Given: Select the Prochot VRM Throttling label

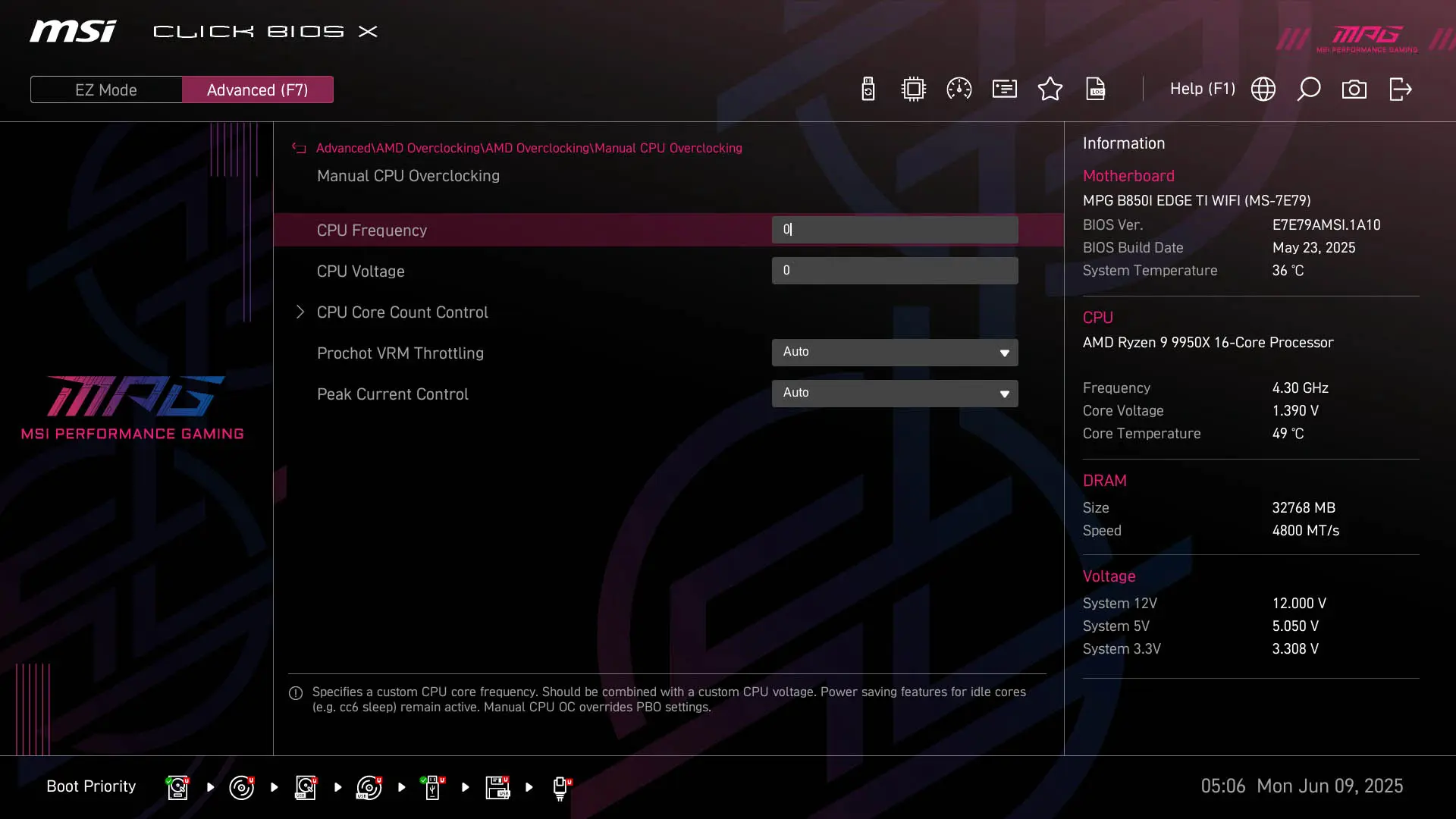Looking at the screenshot, I should click(x=400, y=353).
